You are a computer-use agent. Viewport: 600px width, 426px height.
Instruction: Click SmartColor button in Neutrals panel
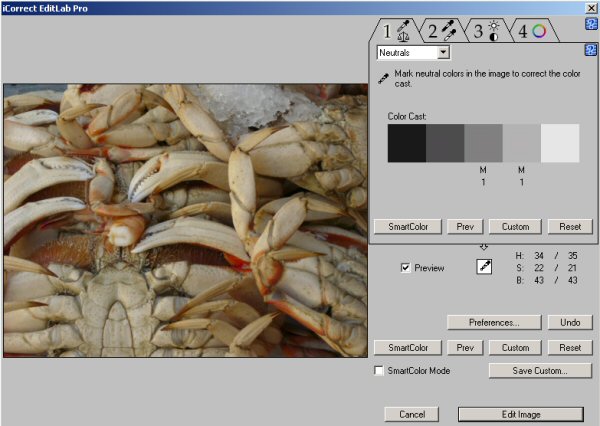(408, 227)
